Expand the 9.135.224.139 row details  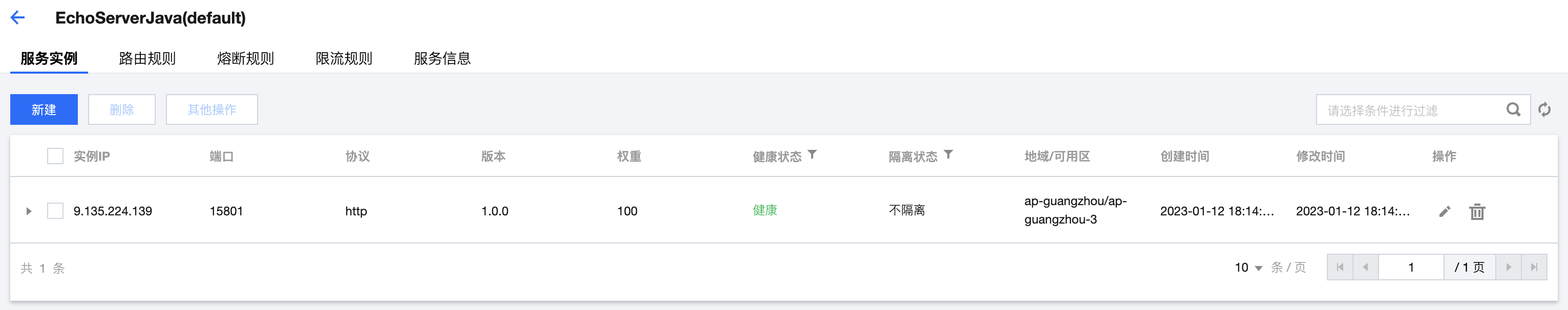coord(29,212)
